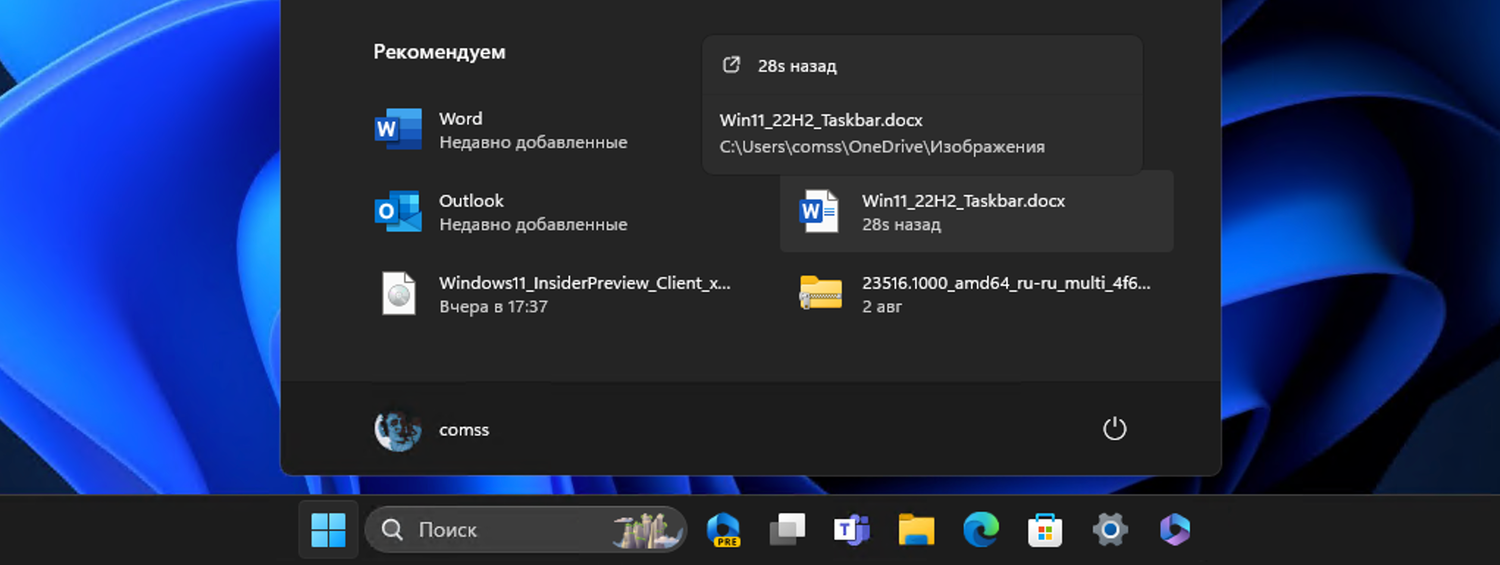Launch Copilot icon on the taskbar

[x=1174, y=530]
